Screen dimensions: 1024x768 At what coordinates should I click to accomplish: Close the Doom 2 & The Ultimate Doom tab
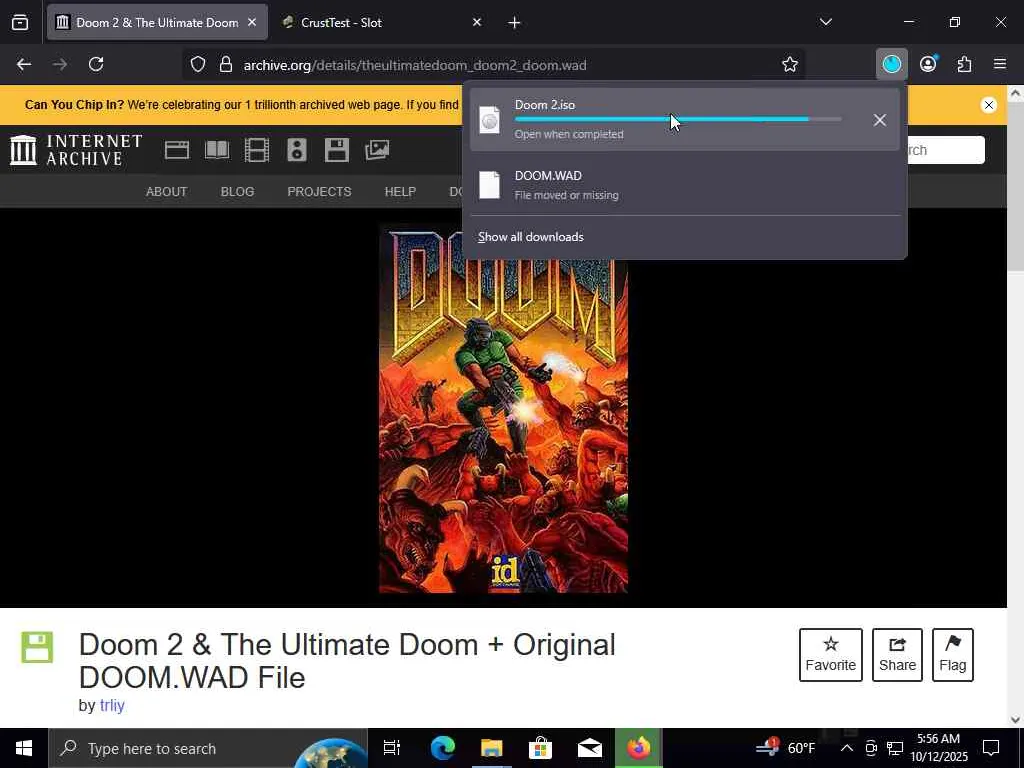(x=252, y=22)
